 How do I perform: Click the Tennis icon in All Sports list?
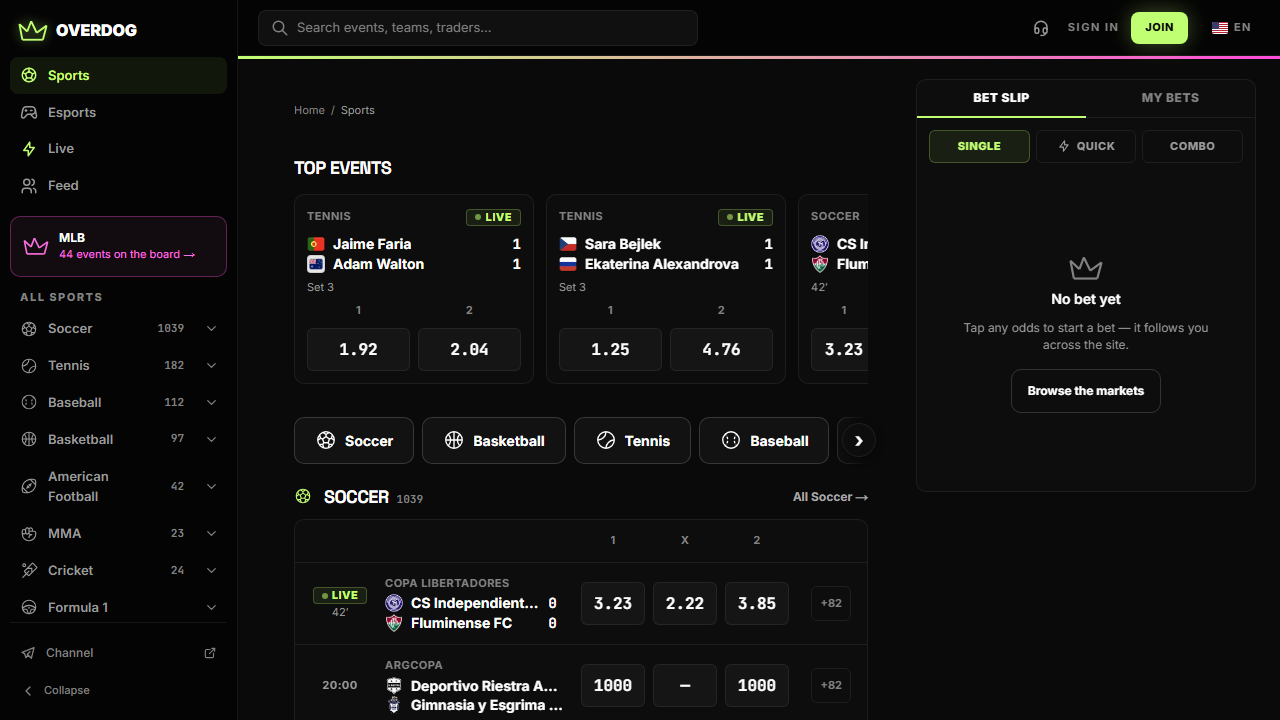pyautogui.click(x=29, y=366)
